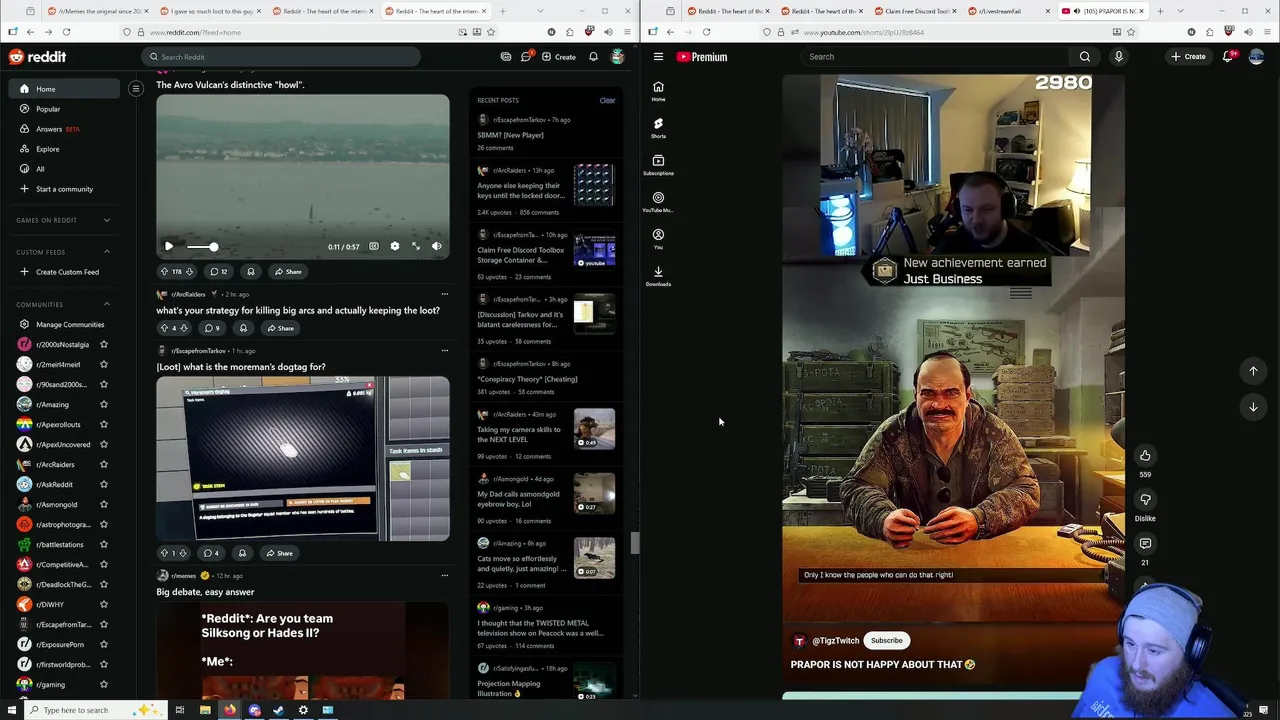Click Create Custom Feed
This screenshot has width=1280, height=720.
64,272
